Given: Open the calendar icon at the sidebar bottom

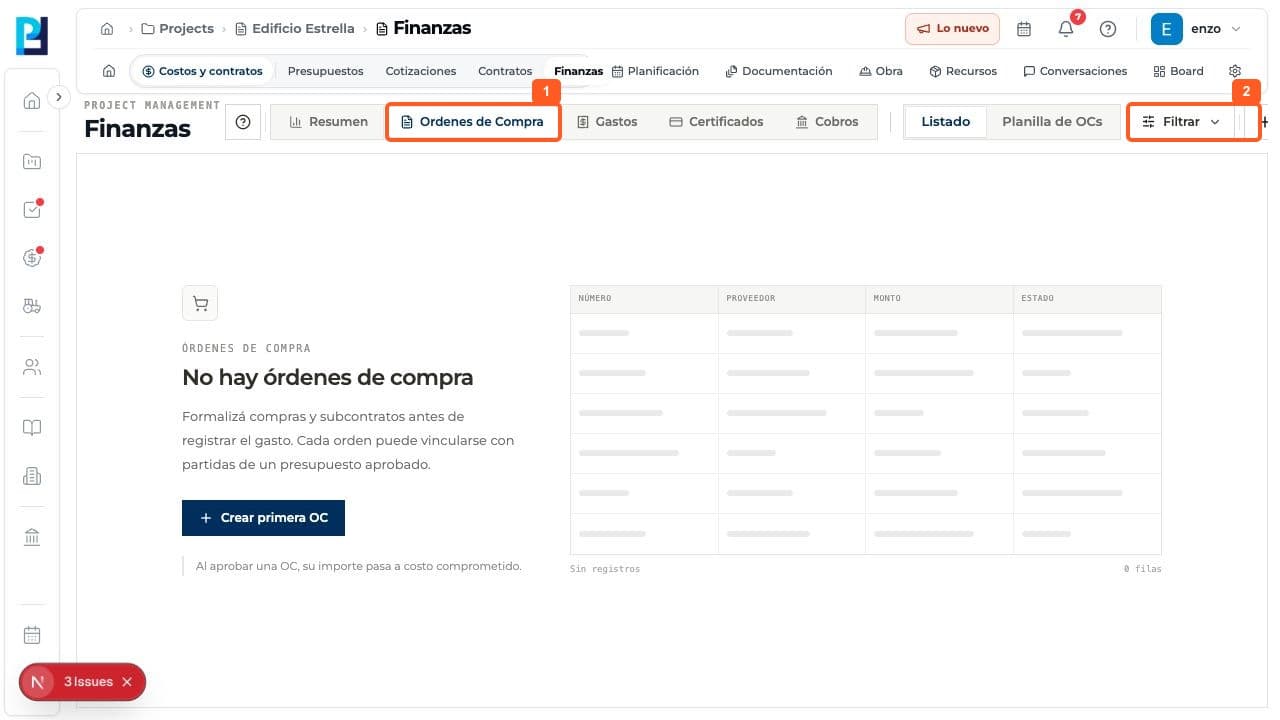Looking at the screenshot, I should 32,635.
